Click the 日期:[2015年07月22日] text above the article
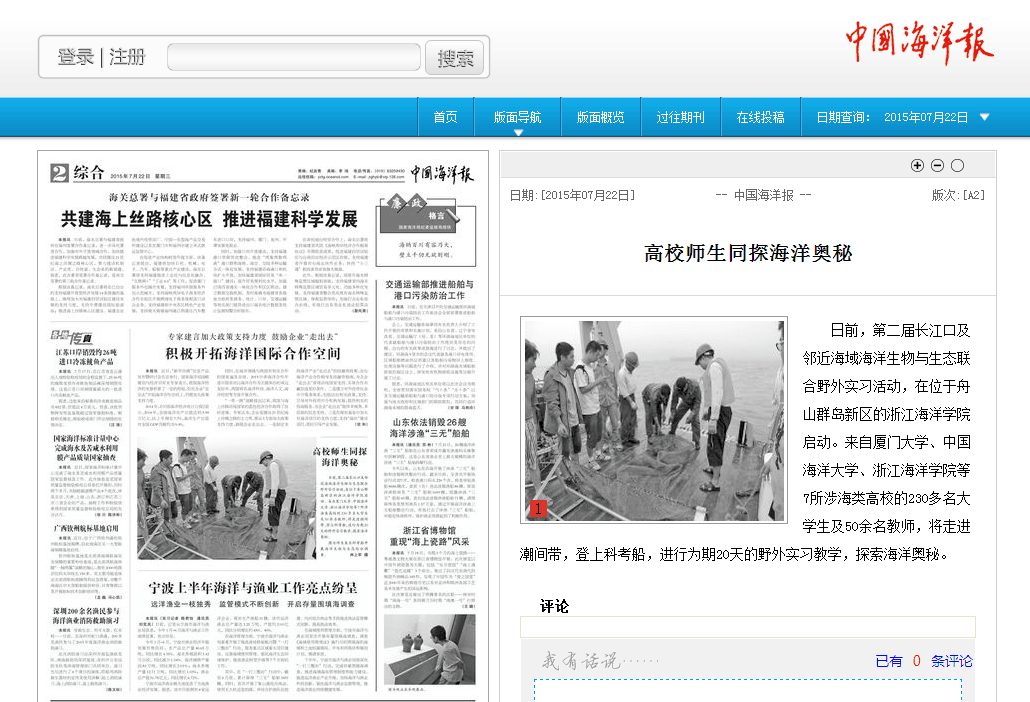The width and height of the screenshot is (1030, 702). click(x=572, y=195)
